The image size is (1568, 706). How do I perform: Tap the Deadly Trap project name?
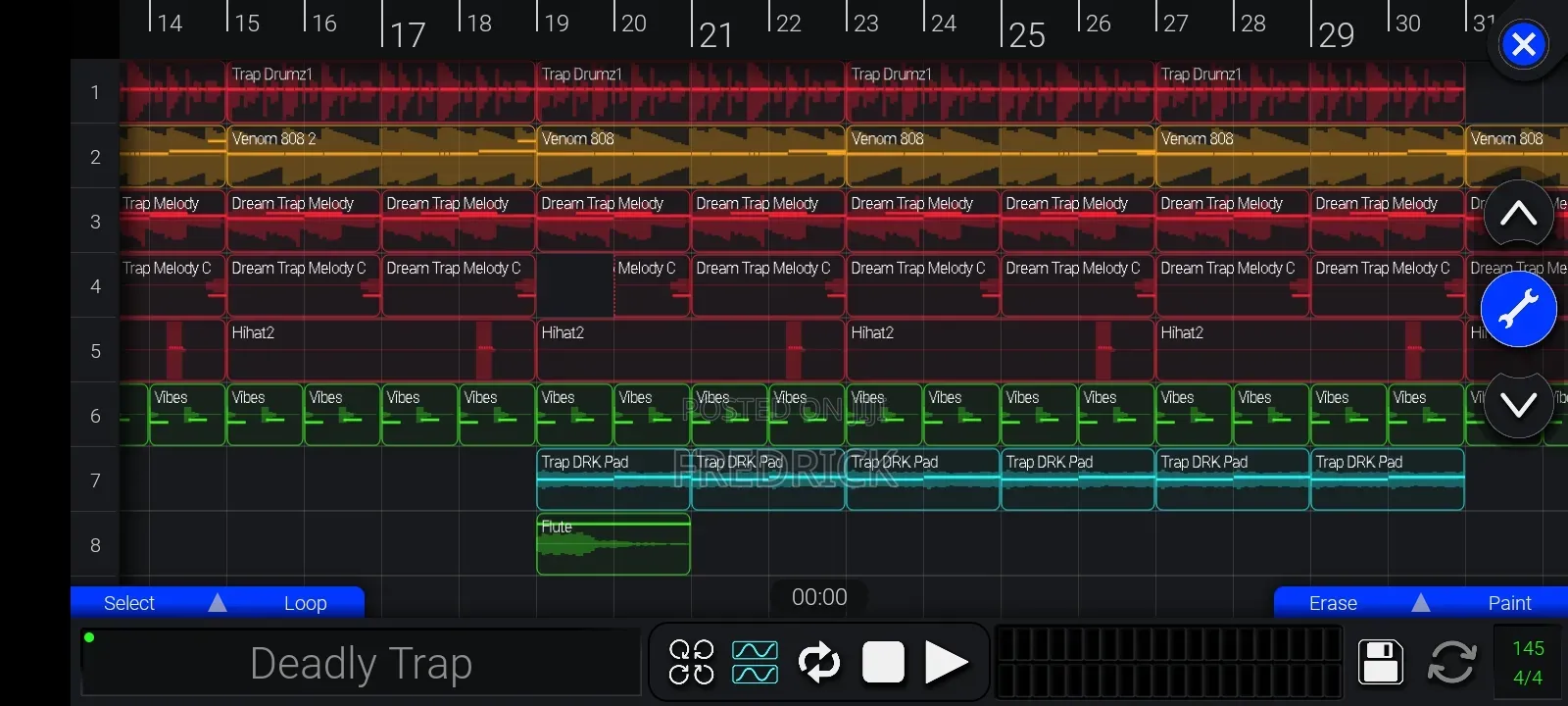point(361,663)
